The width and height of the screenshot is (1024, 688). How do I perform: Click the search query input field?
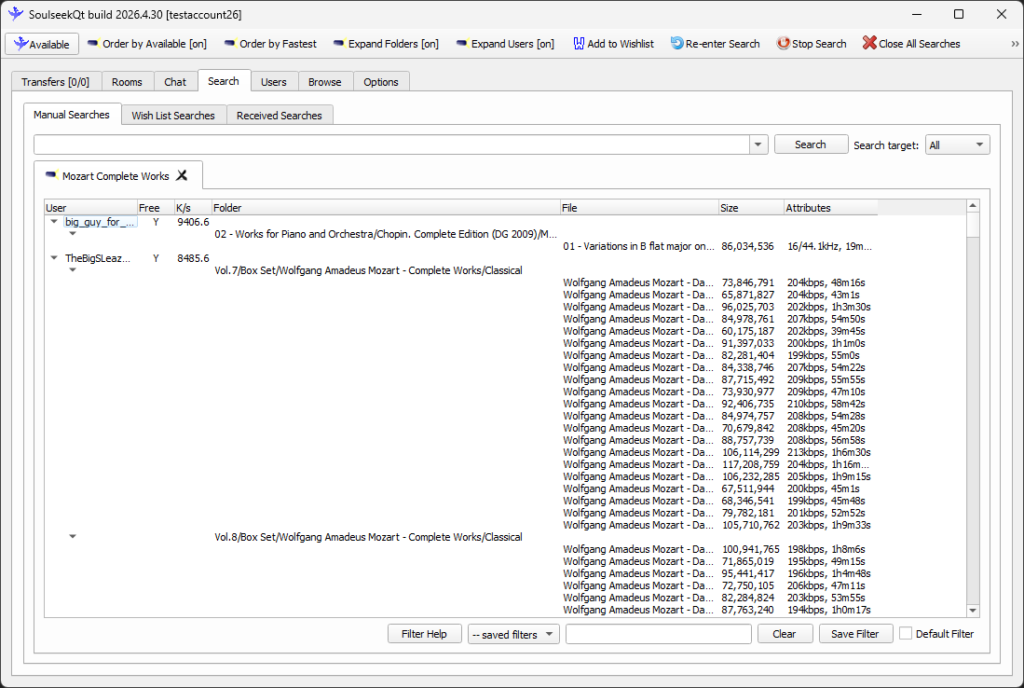pyautogui.click(x=392, y=145)
